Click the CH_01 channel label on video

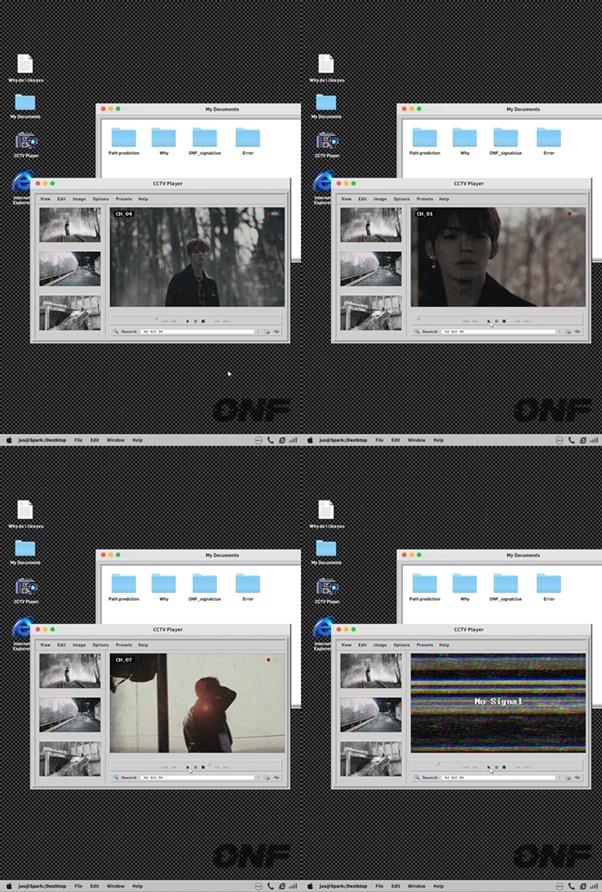tap(424, 214)
